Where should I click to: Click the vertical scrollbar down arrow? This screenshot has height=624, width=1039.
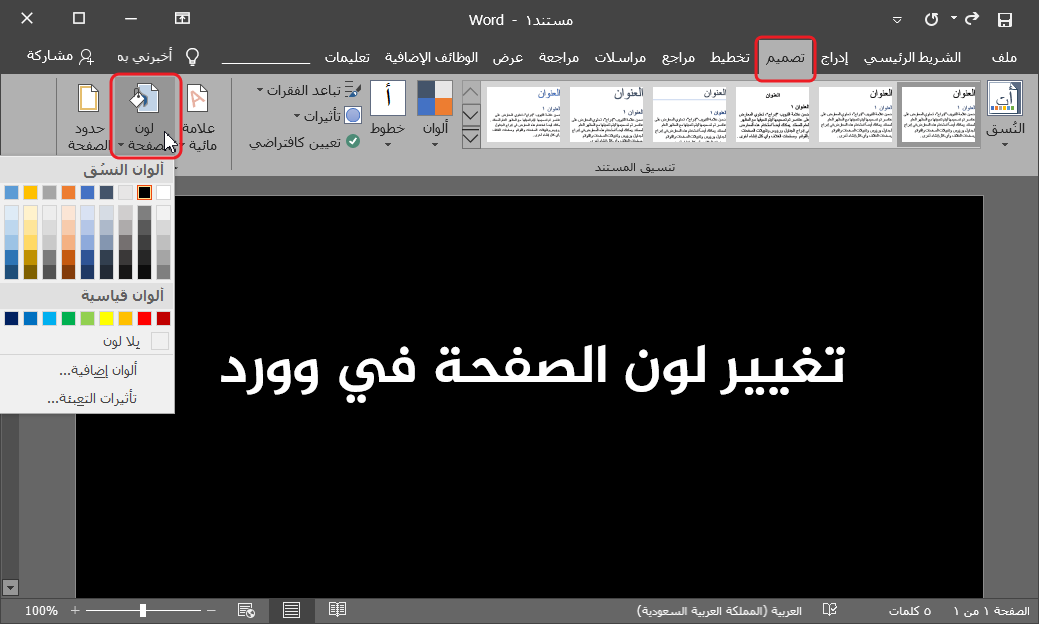[9, 588]
